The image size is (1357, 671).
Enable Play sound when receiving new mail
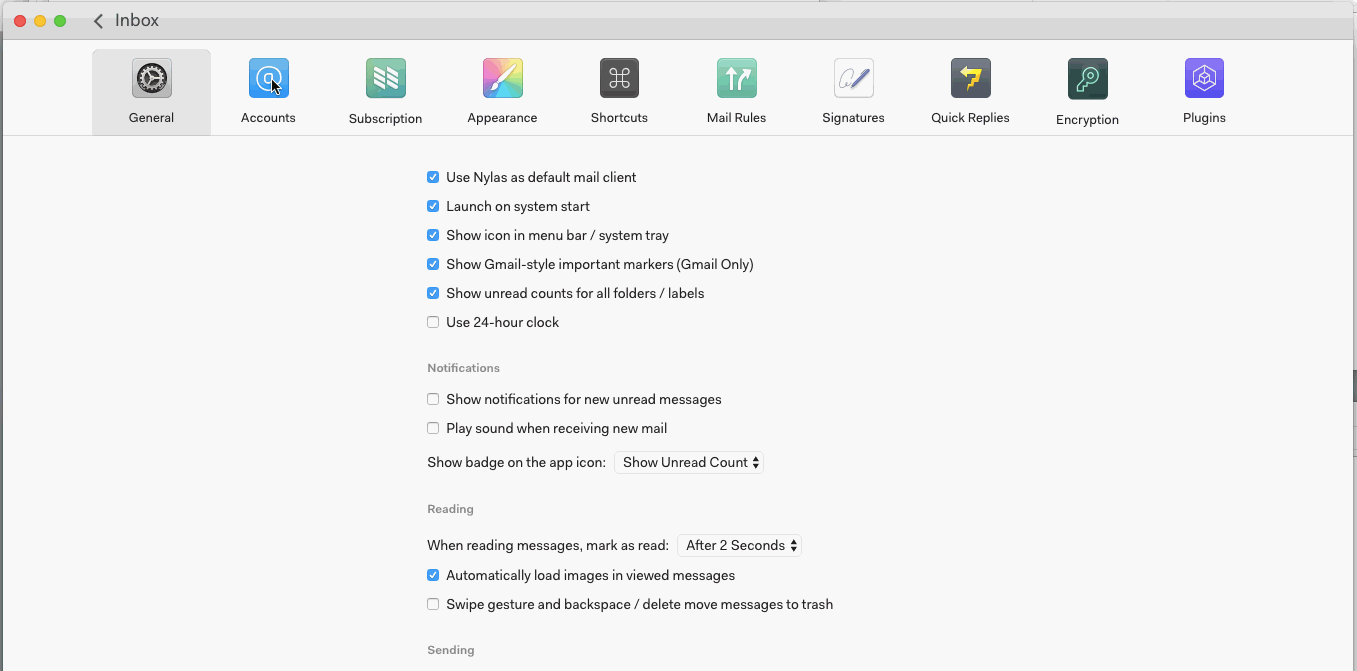433,428
